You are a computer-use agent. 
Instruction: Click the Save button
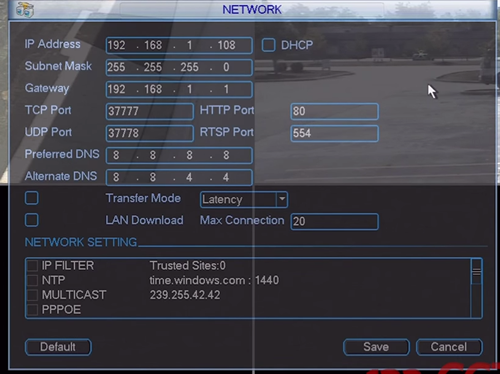point(376,347)
